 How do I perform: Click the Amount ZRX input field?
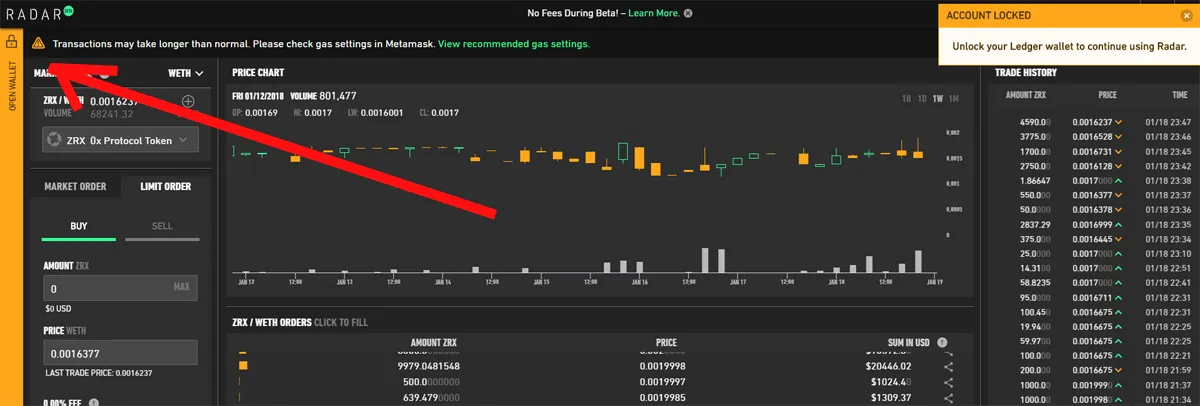coord(120,288)
